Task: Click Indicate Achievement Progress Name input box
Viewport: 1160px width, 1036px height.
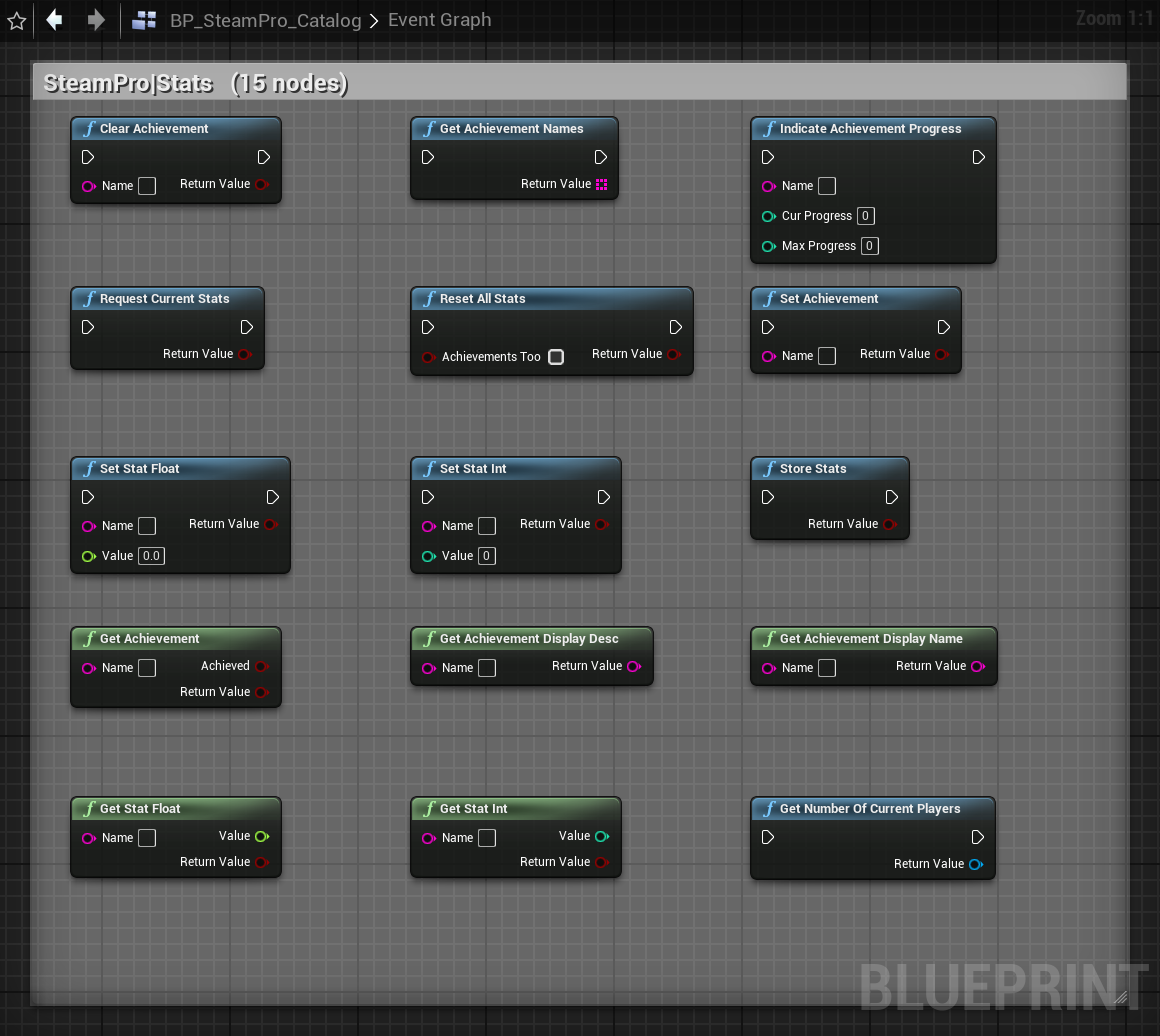Action: pyautogui.click(x=827, y=186)
